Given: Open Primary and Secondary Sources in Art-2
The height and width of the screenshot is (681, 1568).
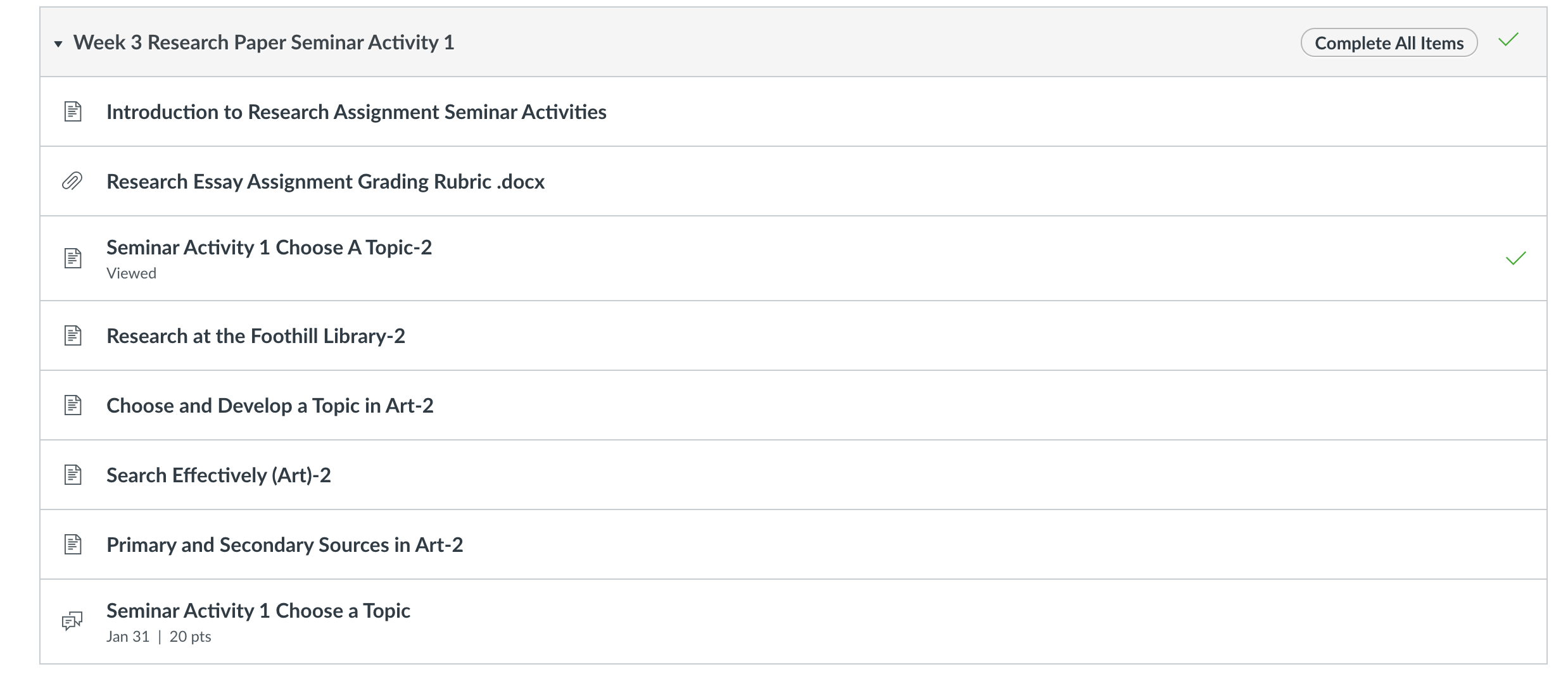Looking at the screenshot, I should point(285,545).
